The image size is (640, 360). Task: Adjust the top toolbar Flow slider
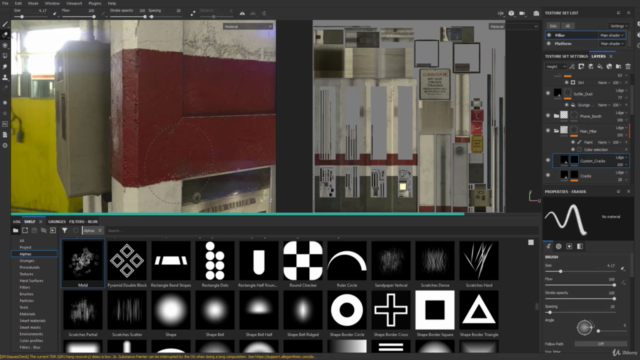(x=78, y=17)
